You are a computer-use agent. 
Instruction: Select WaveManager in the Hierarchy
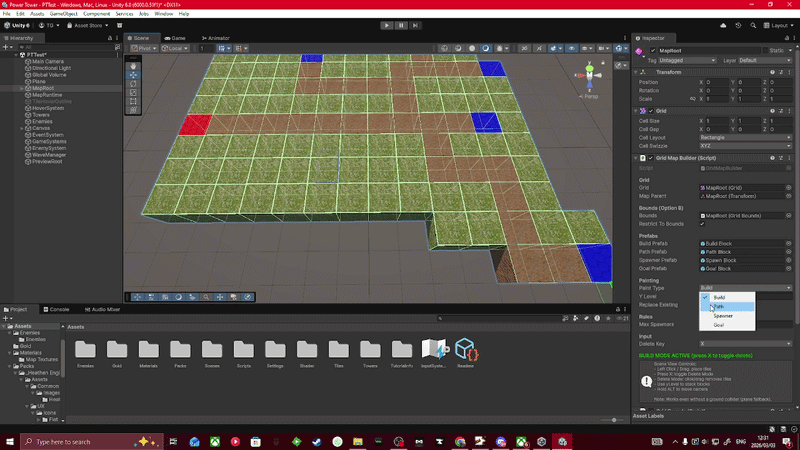tap(49, 155)
